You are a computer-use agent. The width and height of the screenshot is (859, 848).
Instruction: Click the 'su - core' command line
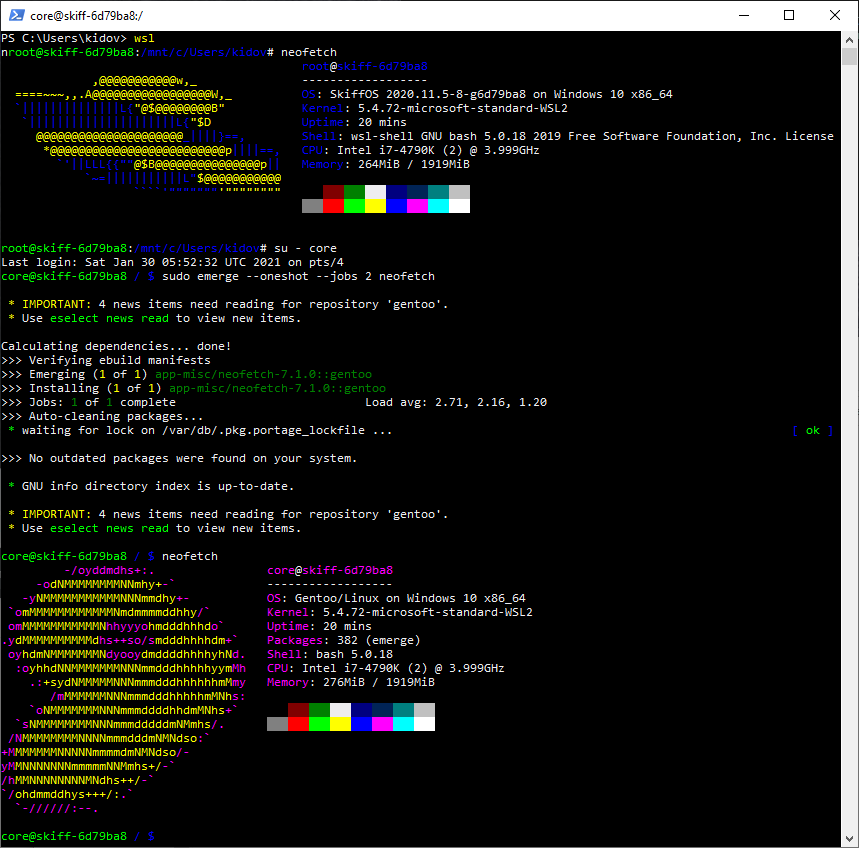[x=169, y=248]
